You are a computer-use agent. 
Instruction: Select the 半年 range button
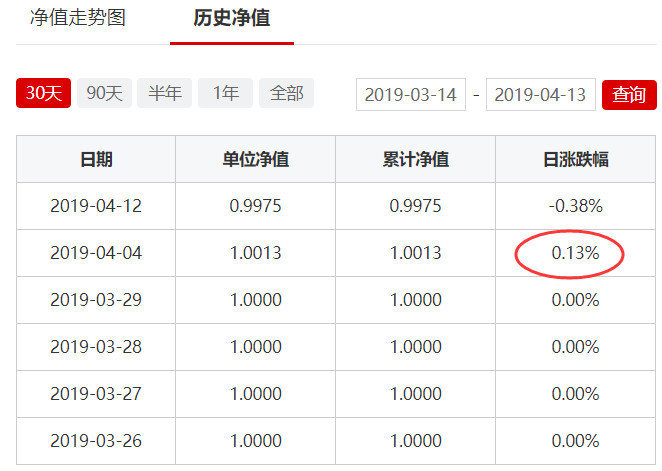pos(165,93)
